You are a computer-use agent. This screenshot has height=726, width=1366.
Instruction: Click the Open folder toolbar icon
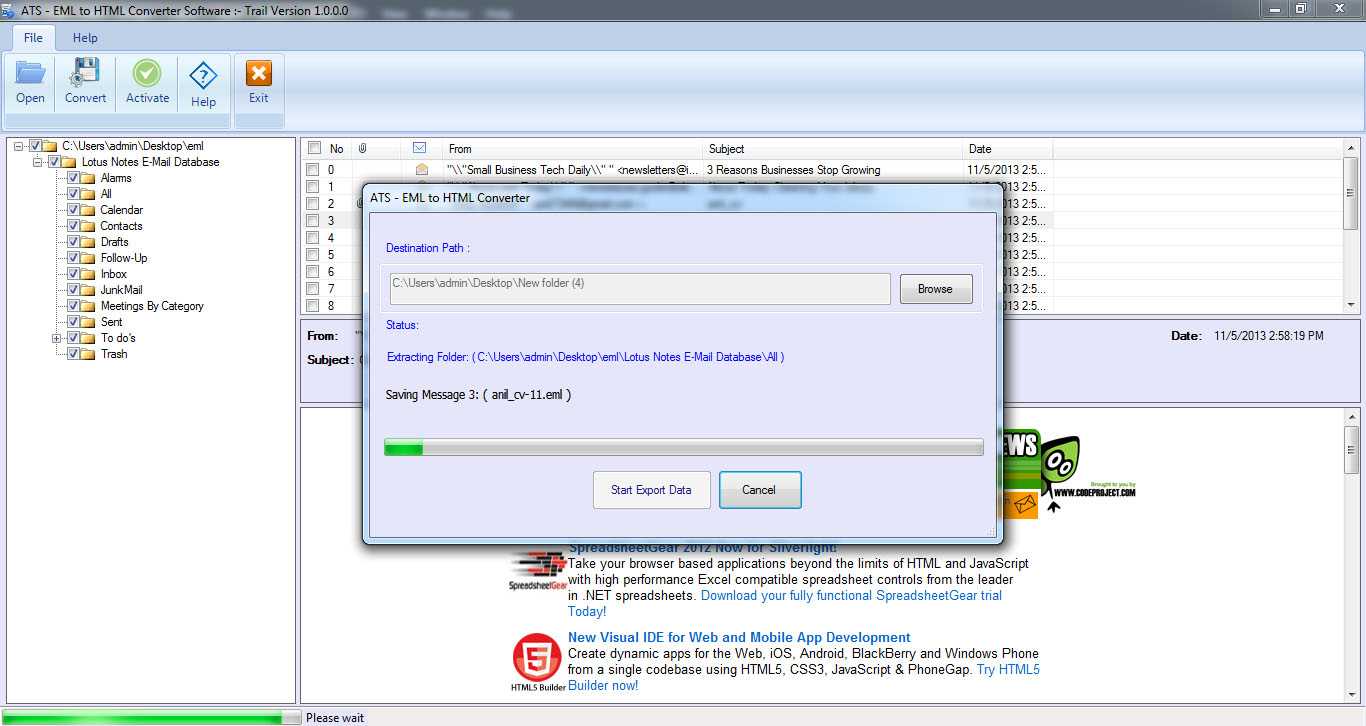[x=30, y=73]
